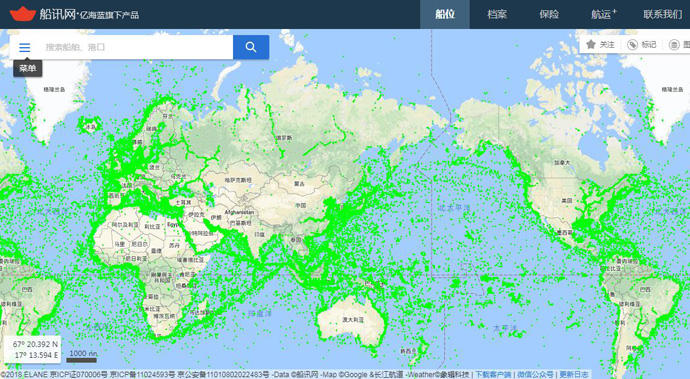Image resolution: width=690 pixels, height=379 pixels.
Task: Click the blue search magnifier button
Action: 251,47
